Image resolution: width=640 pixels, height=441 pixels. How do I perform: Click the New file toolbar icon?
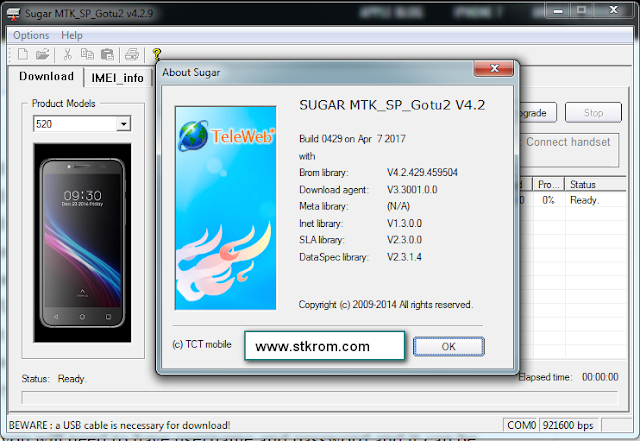(x=23, y=54)
